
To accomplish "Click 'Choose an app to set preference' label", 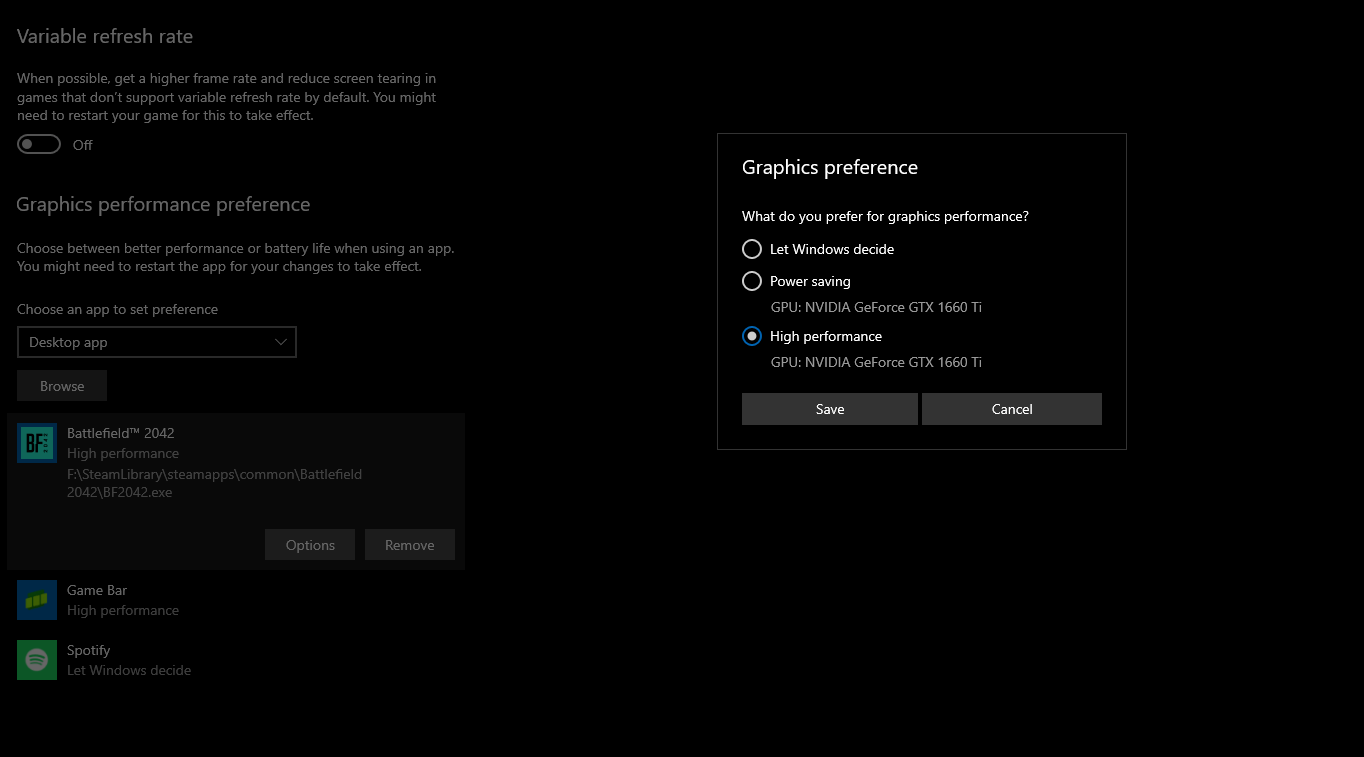I will click(117, 309).
